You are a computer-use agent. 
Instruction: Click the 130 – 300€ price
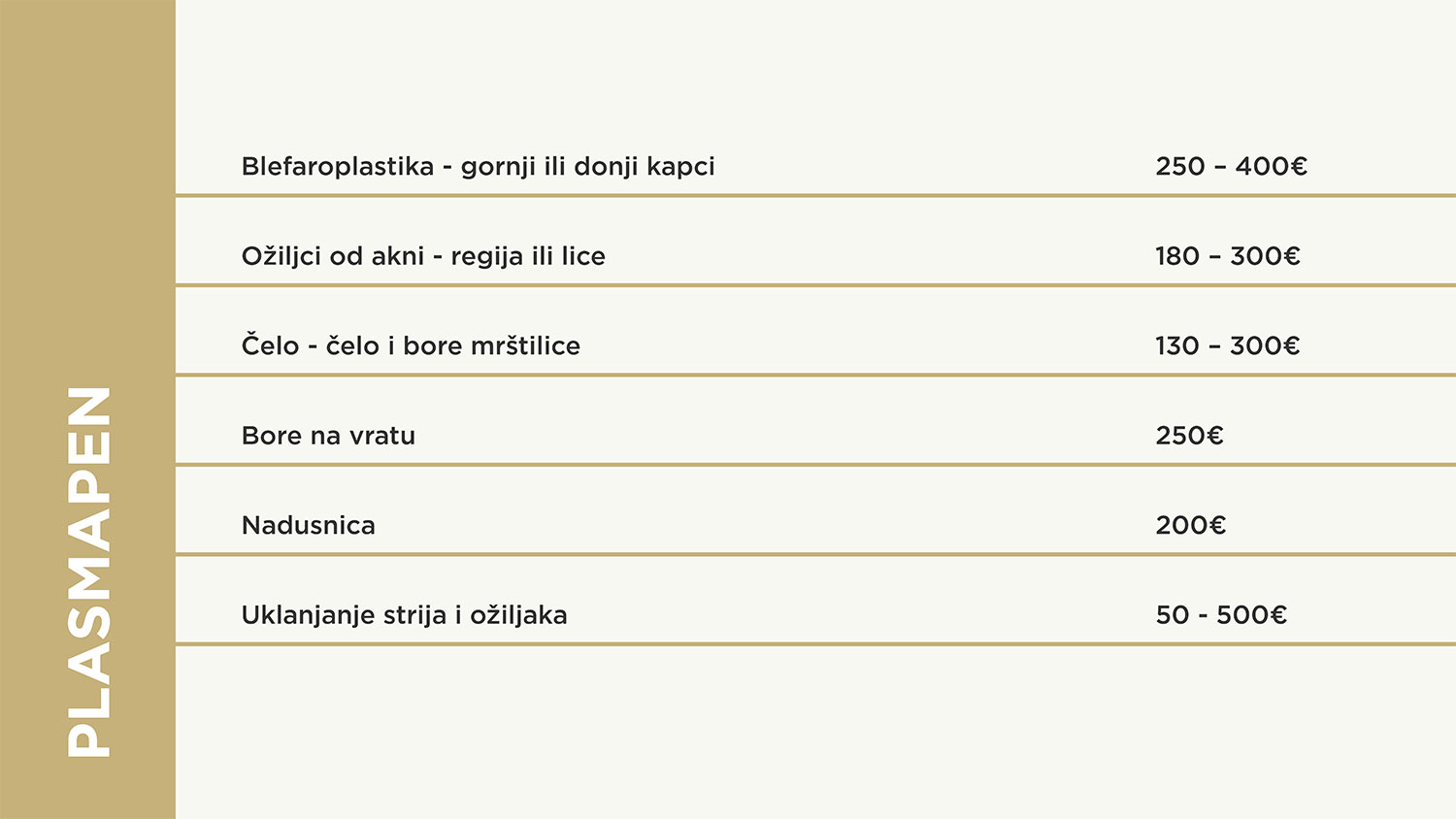pyautogui.click(x=1227, y=345)
